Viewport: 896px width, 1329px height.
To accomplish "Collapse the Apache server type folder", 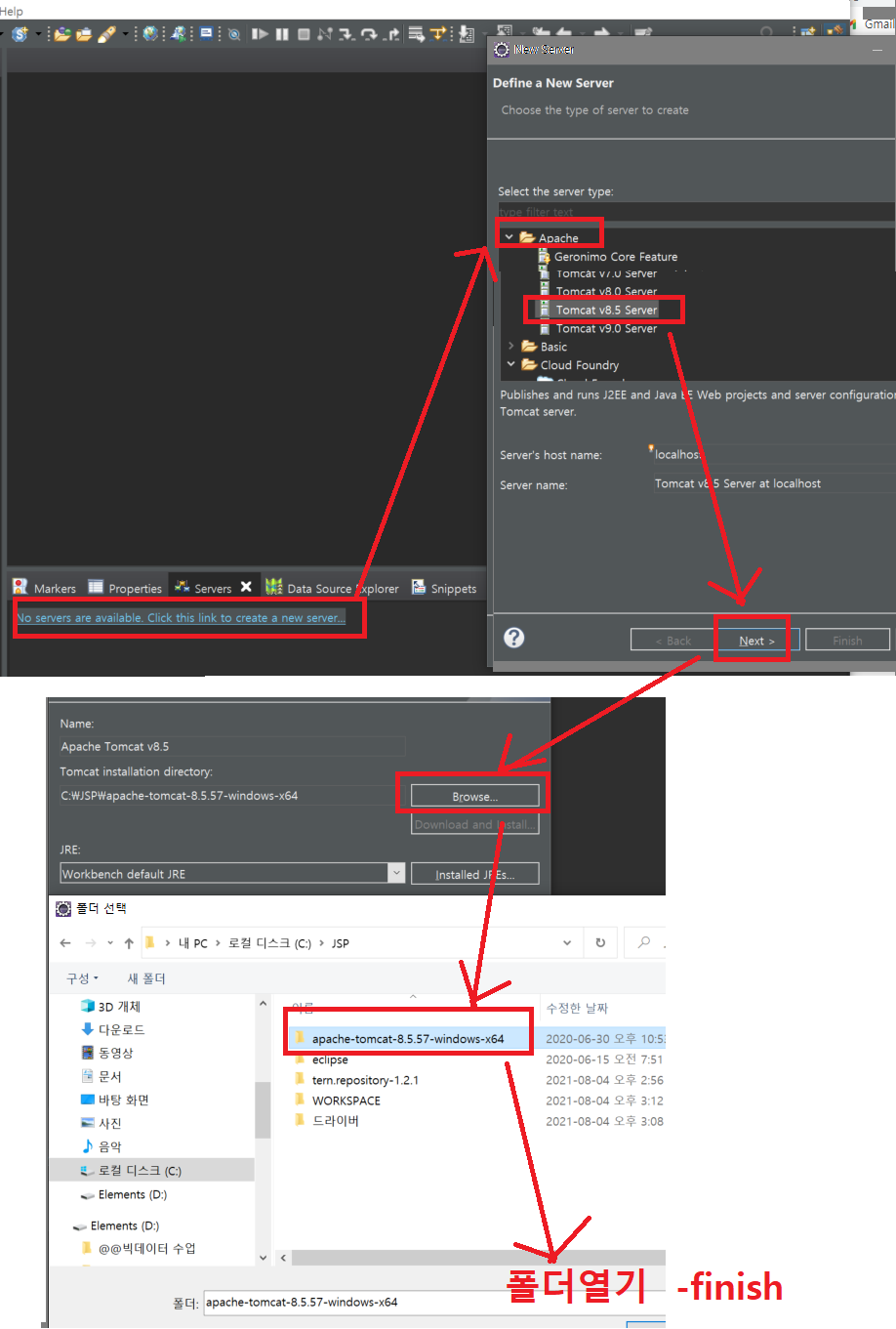I will (x=509, y=237).
